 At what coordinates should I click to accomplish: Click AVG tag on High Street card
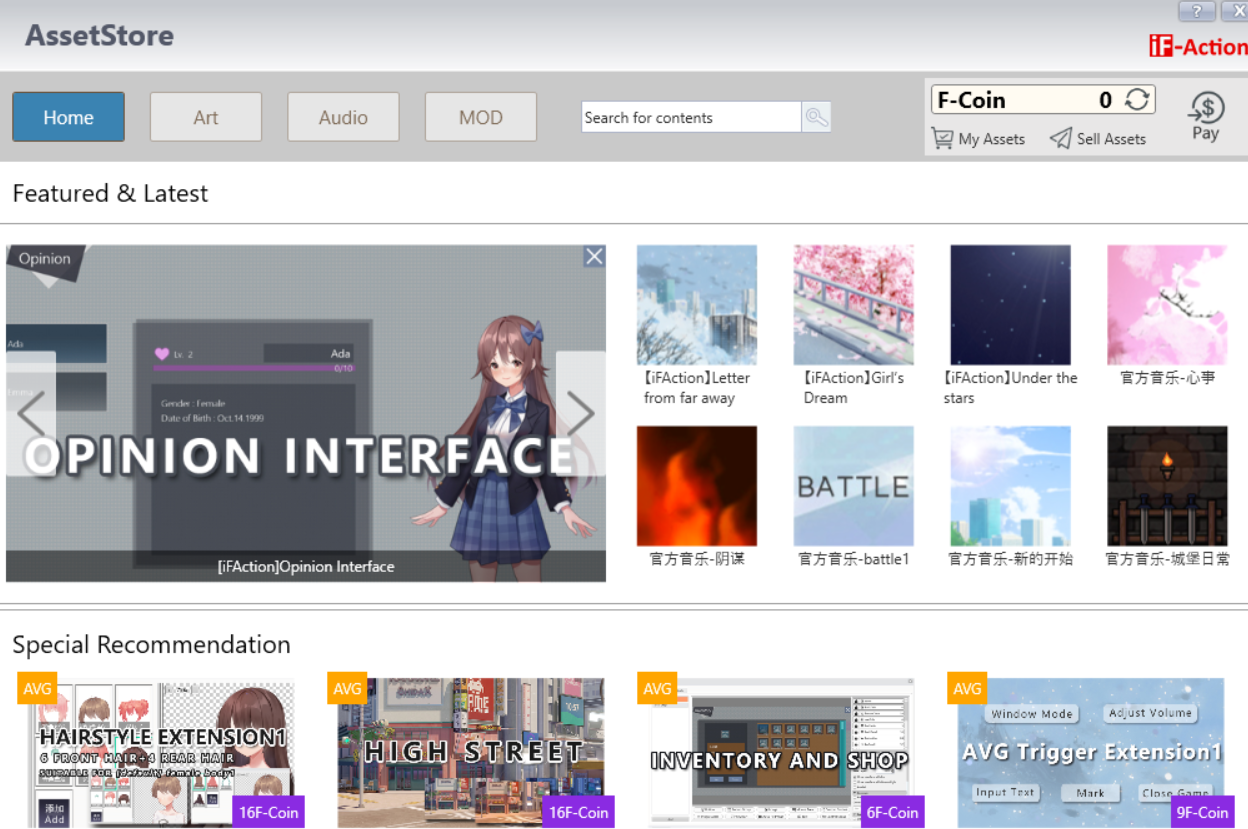pyautogui.click(x=347, y=688)
